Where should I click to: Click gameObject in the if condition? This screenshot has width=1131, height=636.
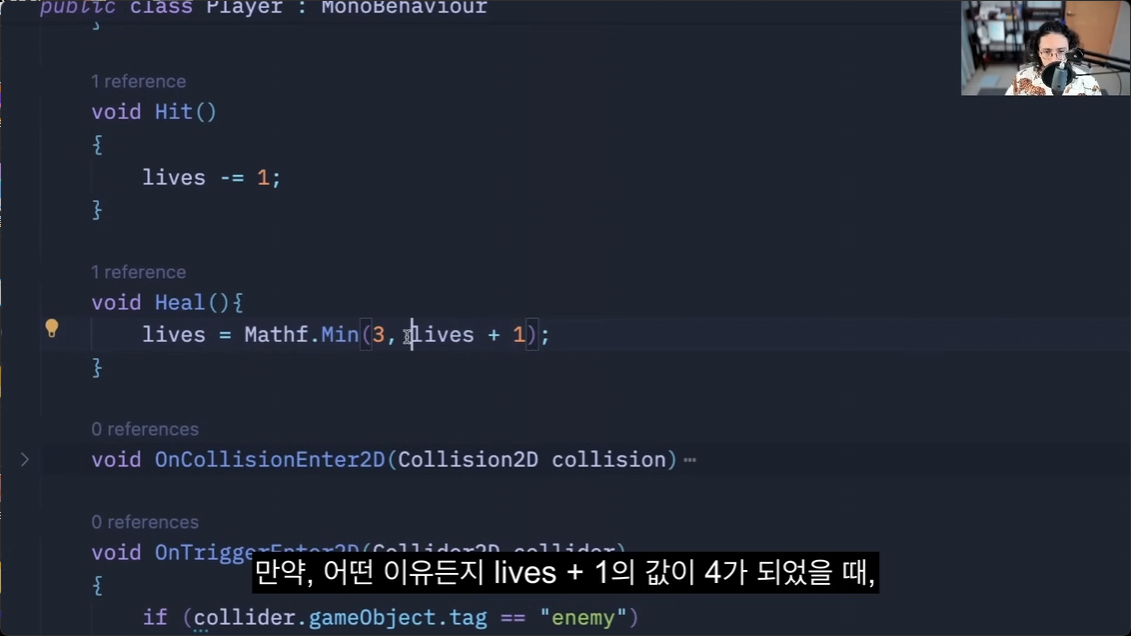pos(372,618)
